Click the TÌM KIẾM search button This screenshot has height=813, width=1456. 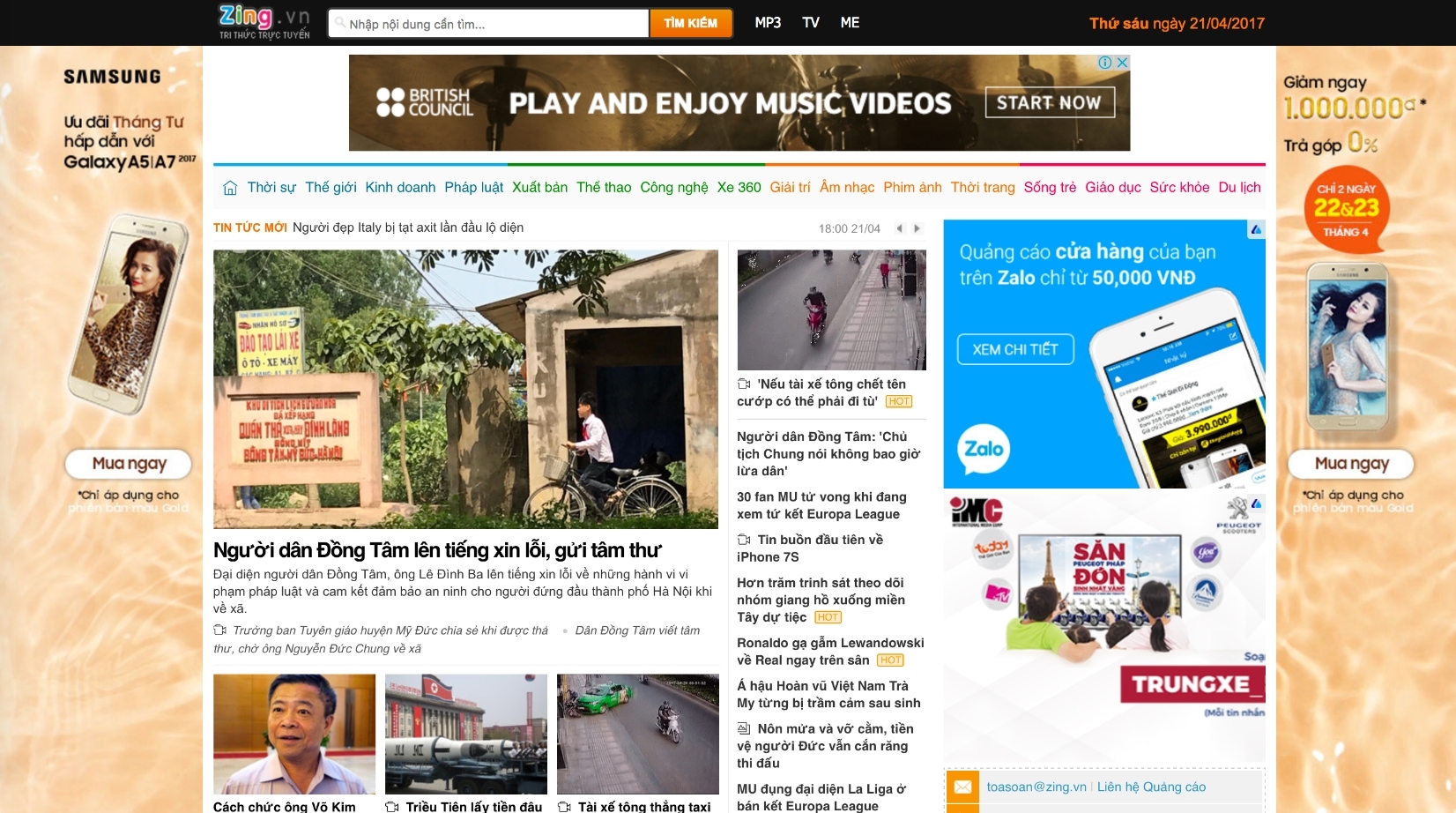(691, 23)
